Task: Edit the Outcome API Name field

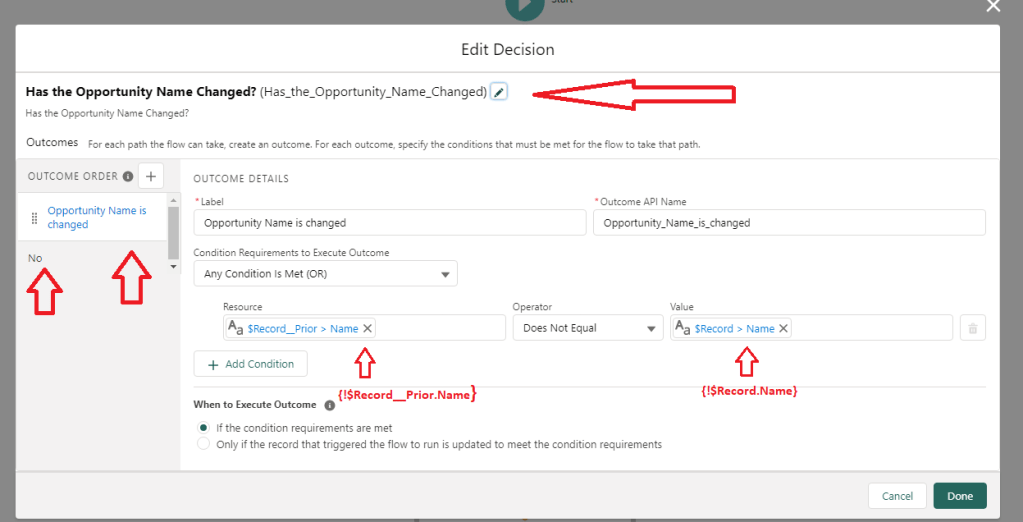Action: tap(789, 222)
